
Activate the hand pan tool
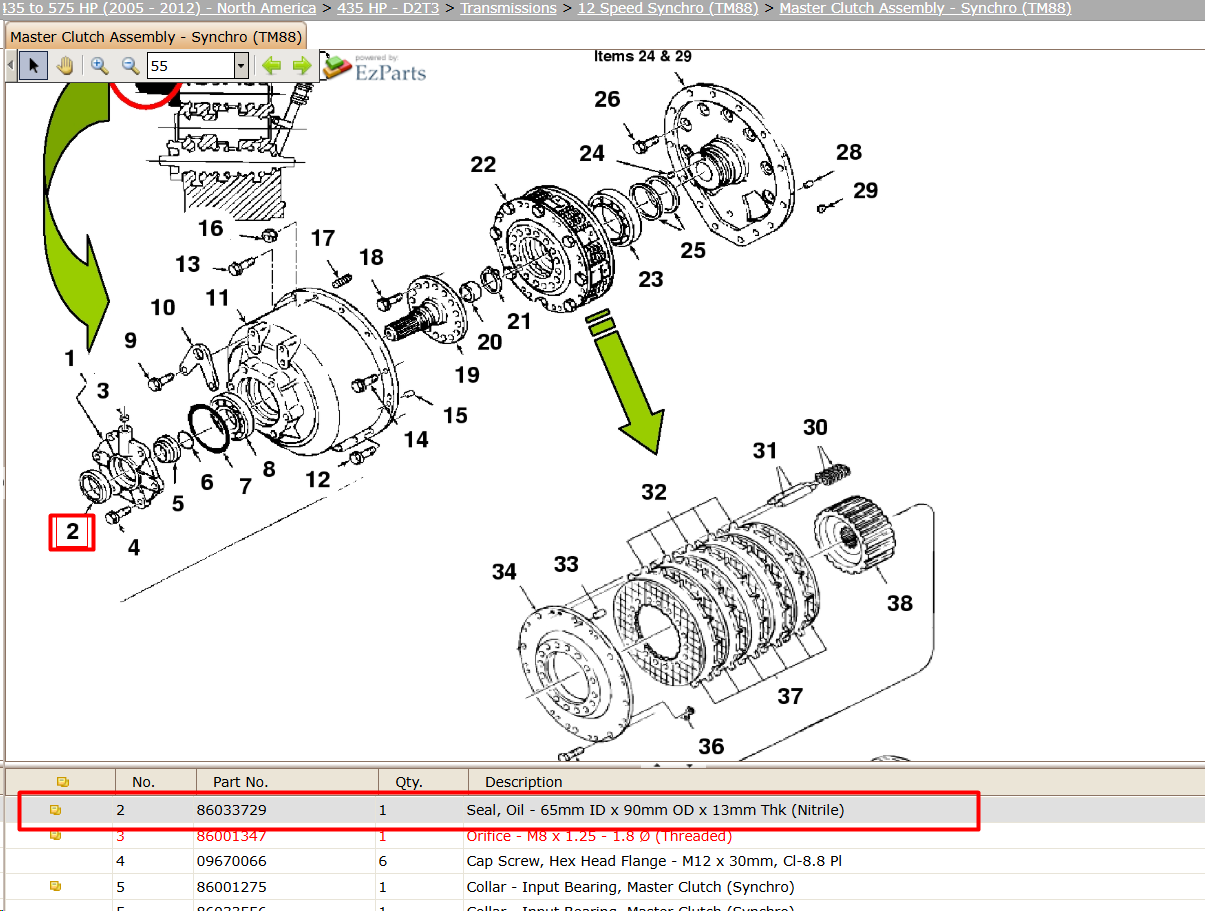pyautogui.click(x=65, y=66)
